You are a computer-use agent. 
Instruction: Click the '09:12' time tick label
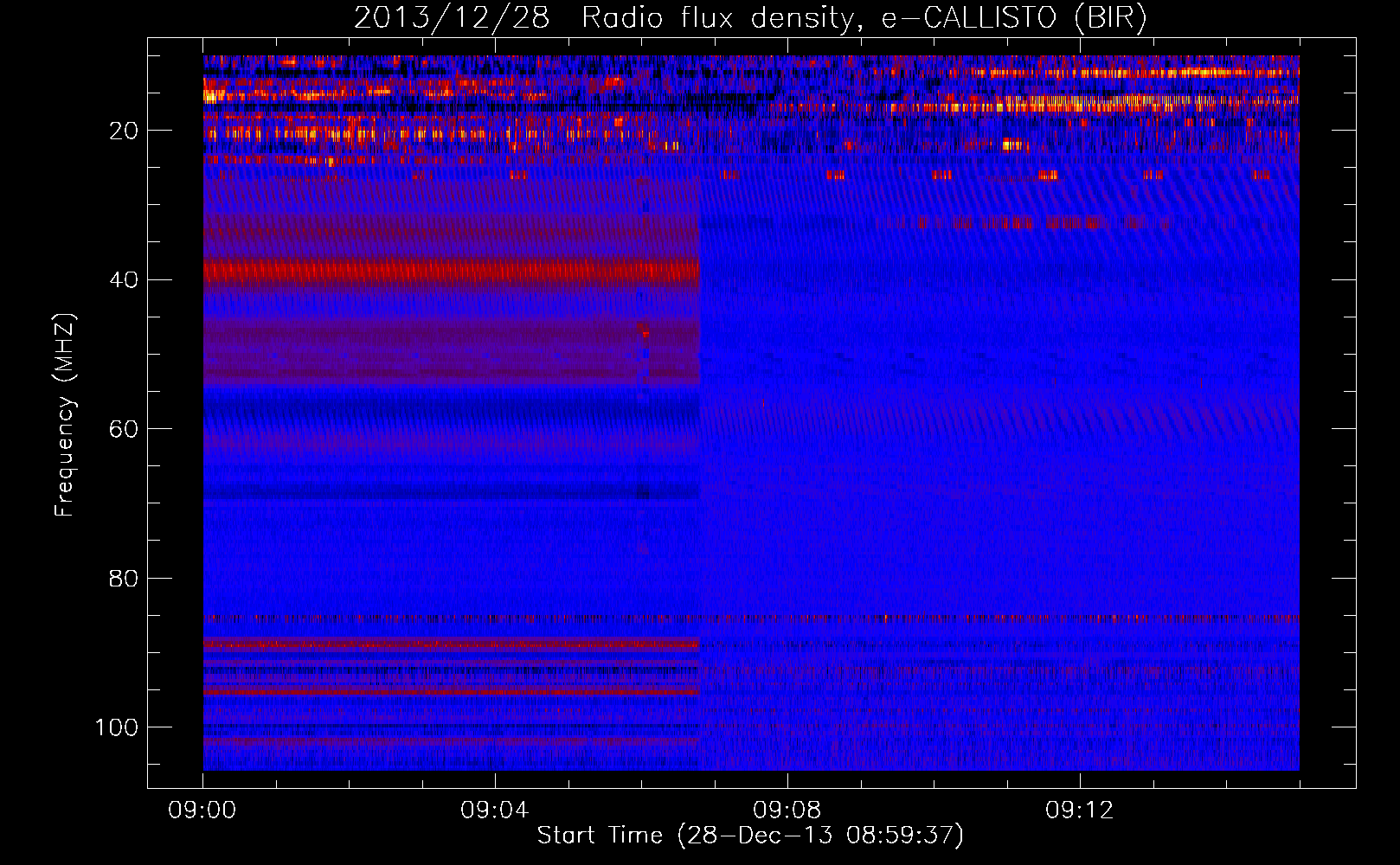(1080, 811)
